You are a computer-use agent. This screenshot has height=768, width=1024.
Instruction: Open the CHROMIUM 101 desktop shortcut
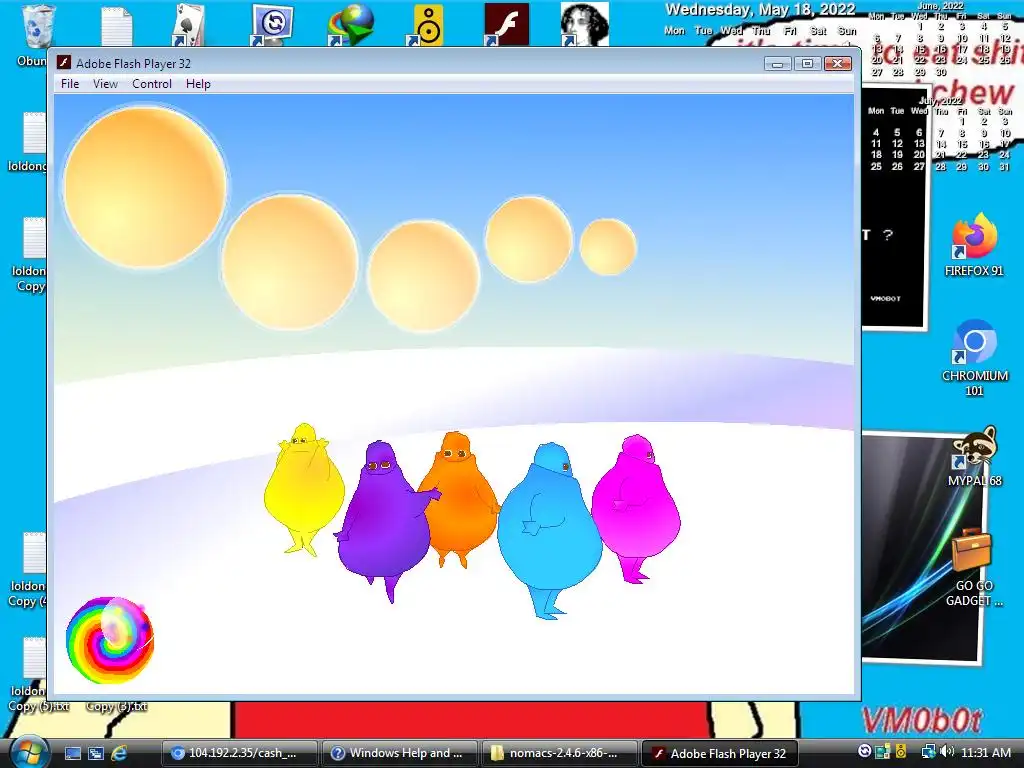(974, 358)
